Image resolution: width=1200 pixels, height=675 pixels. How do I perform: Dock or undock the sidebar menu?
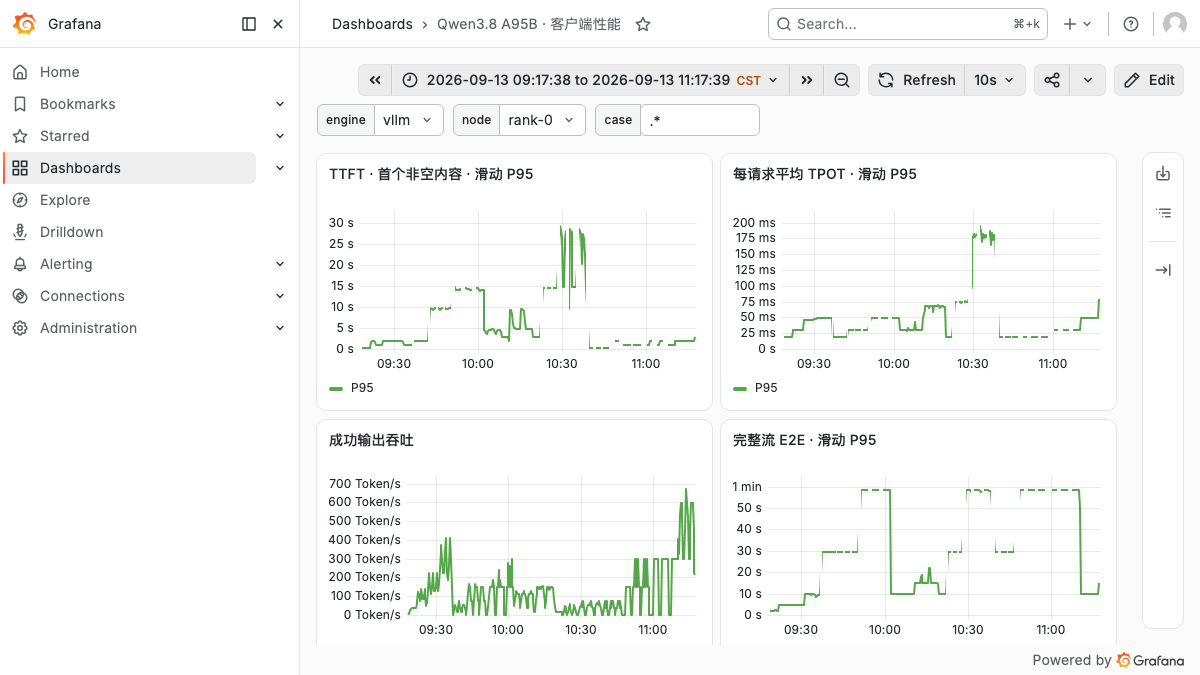(x=249, y=24)
